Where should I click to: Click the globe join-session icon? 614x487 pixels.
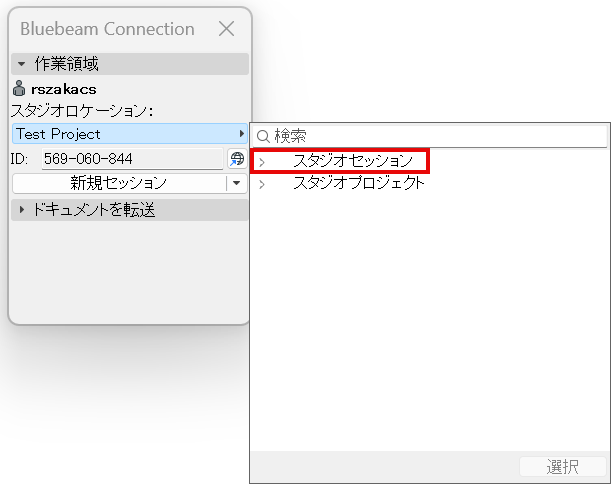point(237,159)
